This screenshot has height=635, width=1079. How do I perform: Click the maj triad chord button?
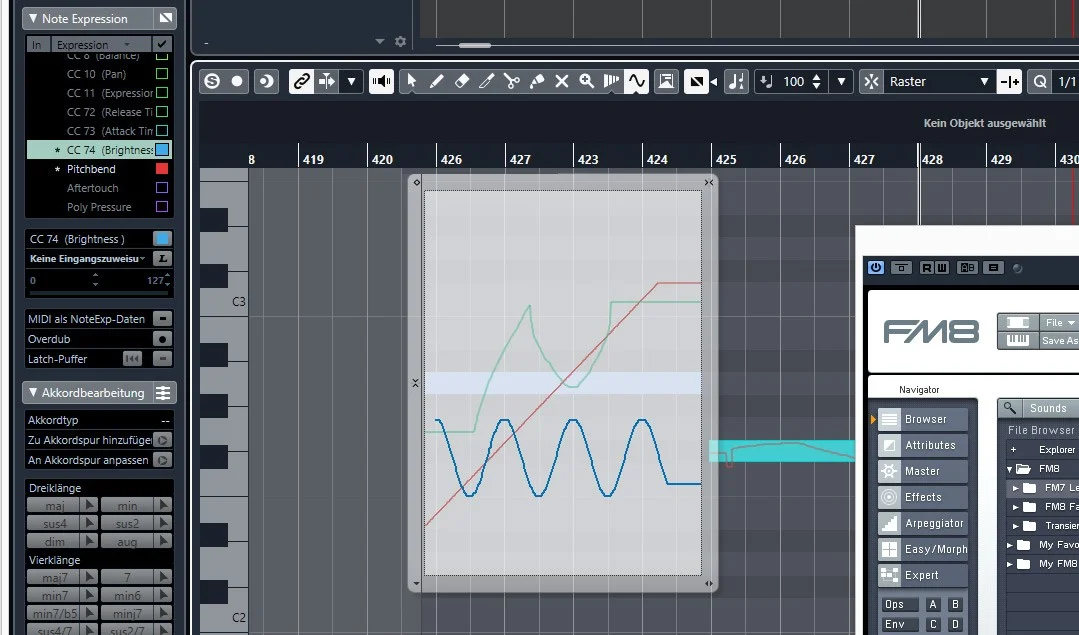click(55, 505)
